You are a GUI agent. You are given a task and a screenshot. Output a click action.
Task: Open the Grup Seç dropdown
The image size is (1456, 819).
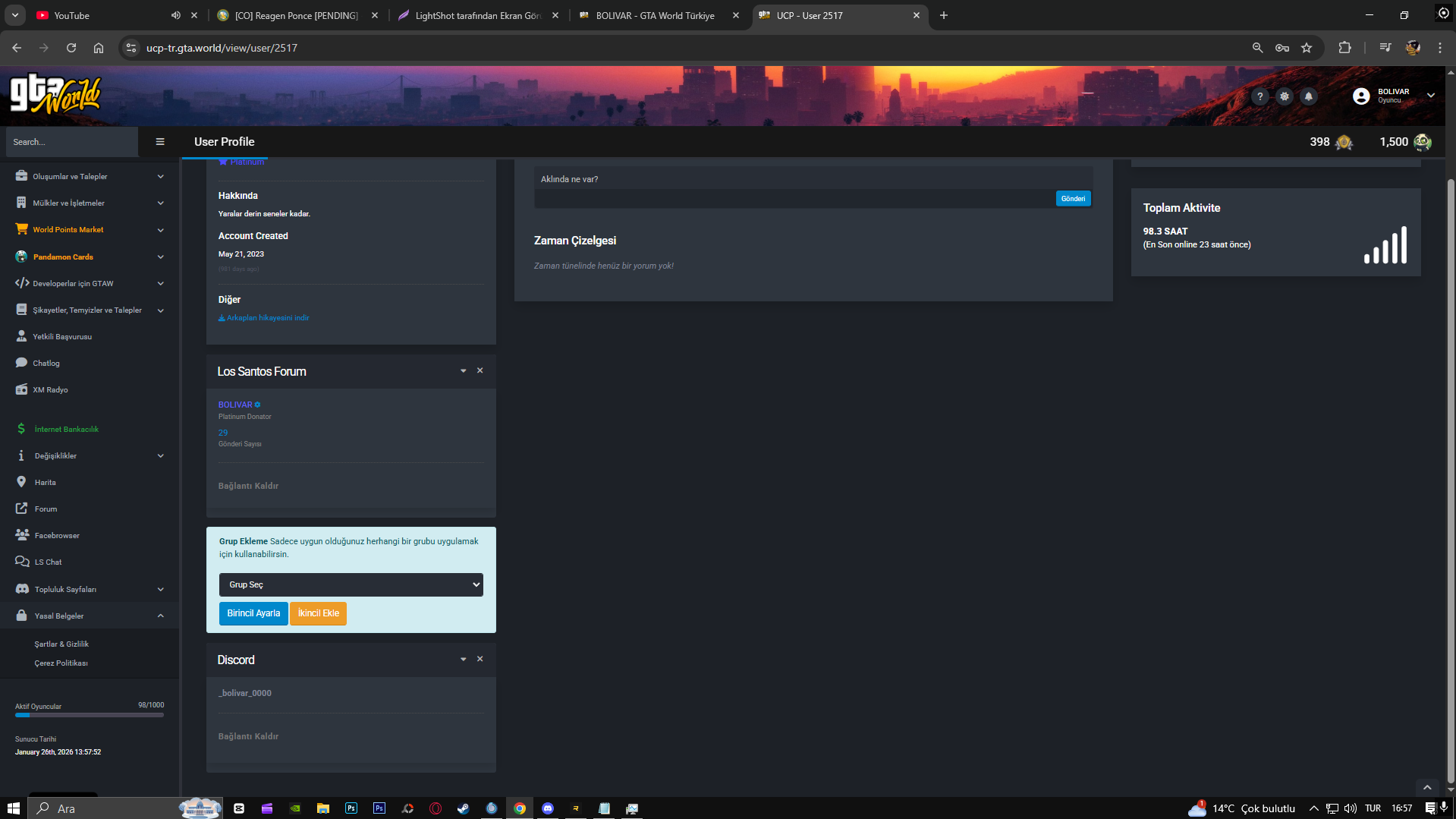click(x=351, y=584)
